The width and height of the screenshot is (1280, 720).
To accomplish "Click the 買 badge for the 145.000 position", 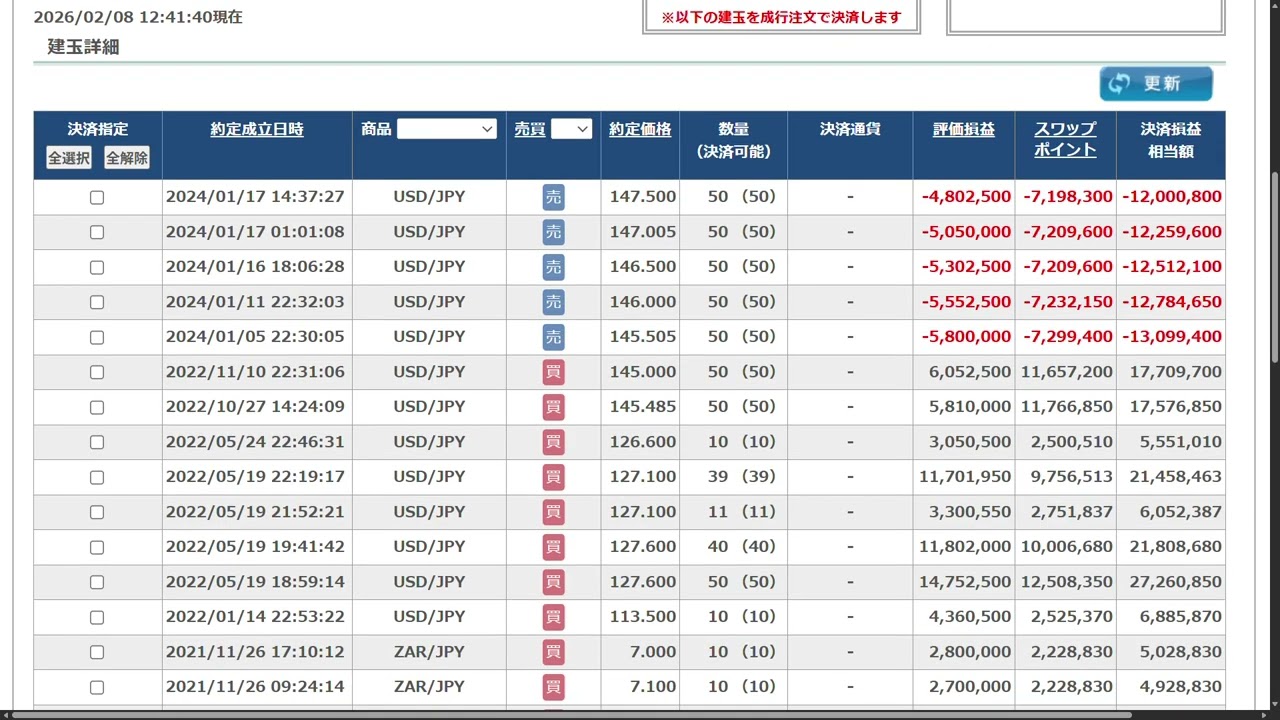I will 553,372.
